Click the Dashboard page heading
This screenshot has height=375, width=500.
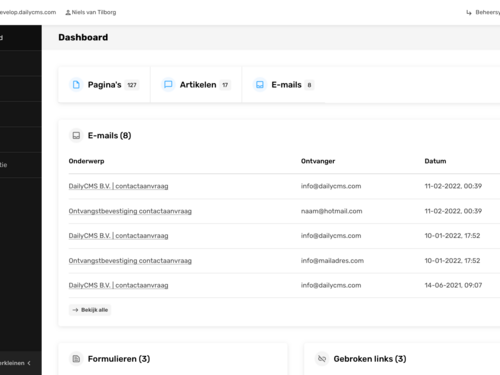pyautogui.click(x=83, y=37)
